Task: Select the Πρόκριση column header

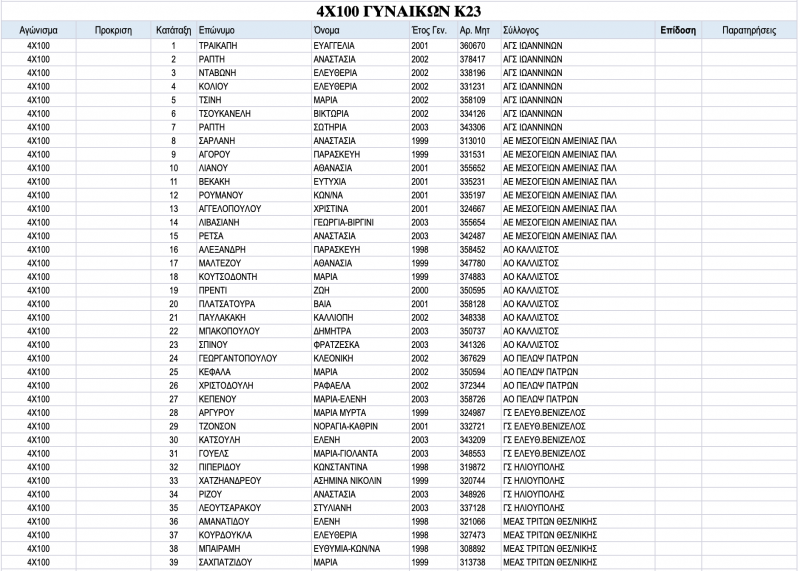Action: coord(113,30)
